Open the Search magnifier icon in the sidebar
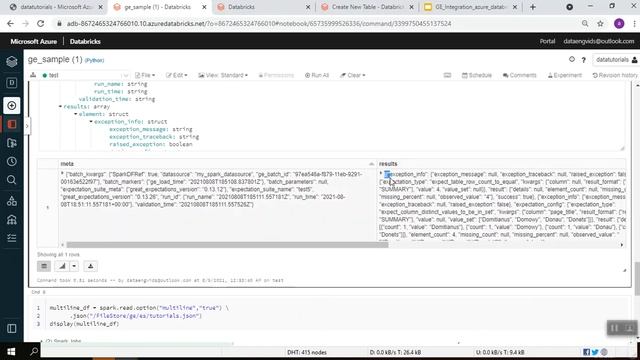640x360 pixels. [12, 180]
